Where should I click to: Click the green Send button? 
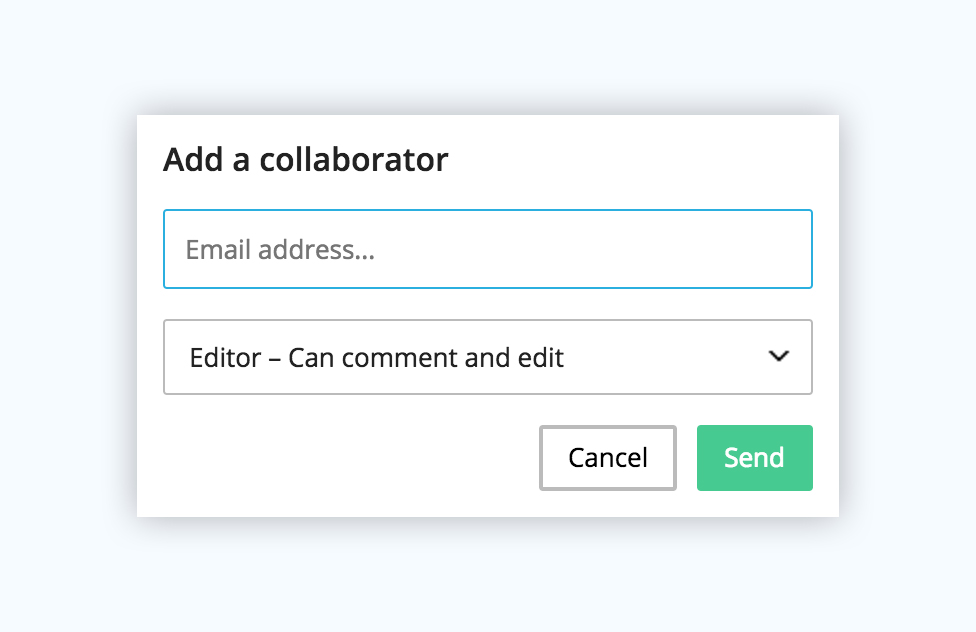point(754,458)
